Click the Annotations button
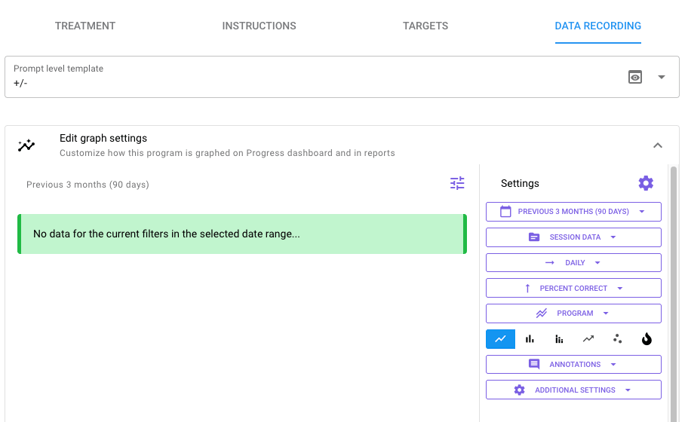The width and height of the screenshot is (688, 422). tap(573, 365)
